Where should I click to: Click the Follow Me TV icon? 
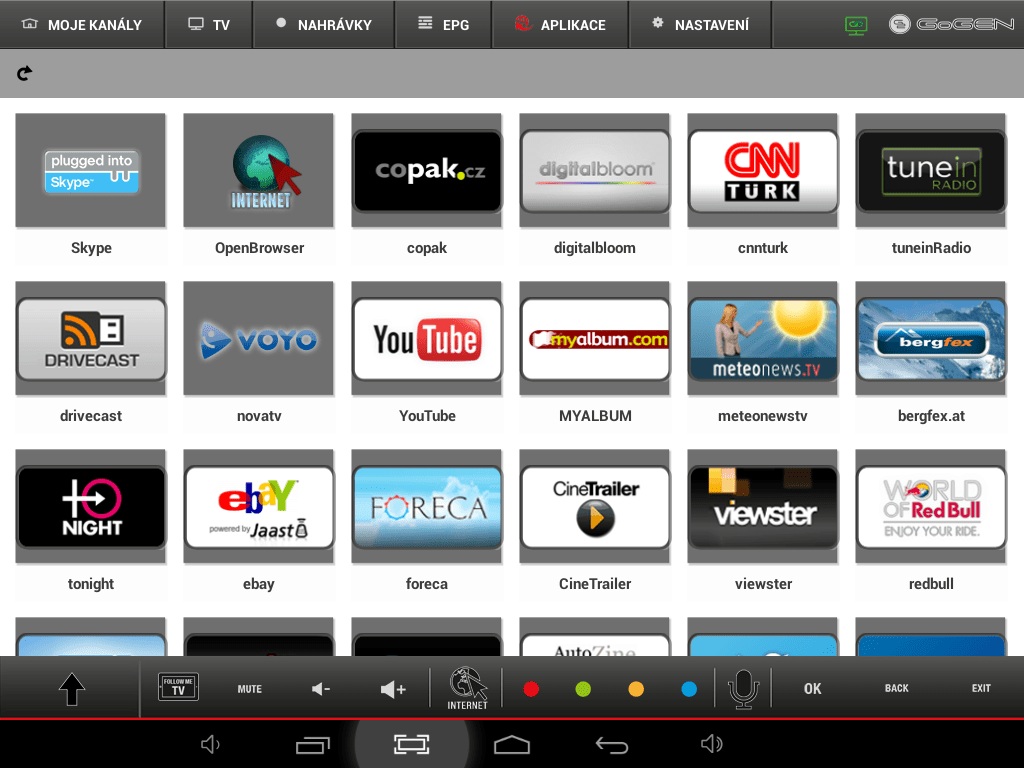178,688
